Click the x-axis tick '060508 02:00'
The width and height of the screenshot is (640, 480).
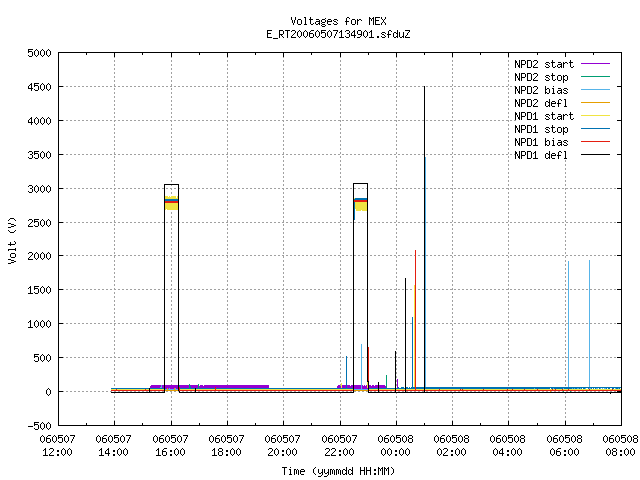(x=451, y=446)
